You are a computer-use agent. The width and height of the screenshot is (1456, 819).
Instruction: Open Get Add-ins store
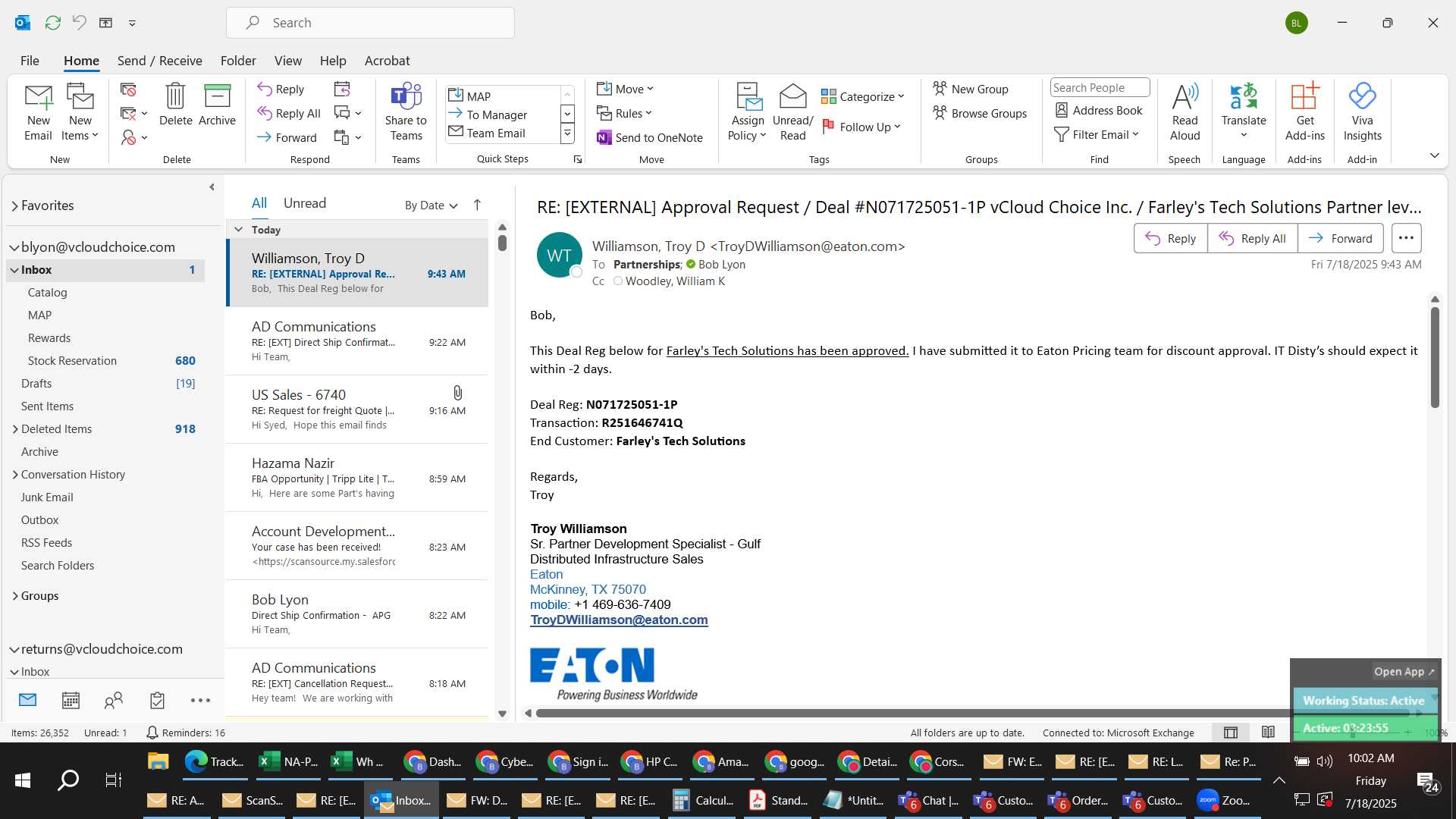pos(1304,112)
